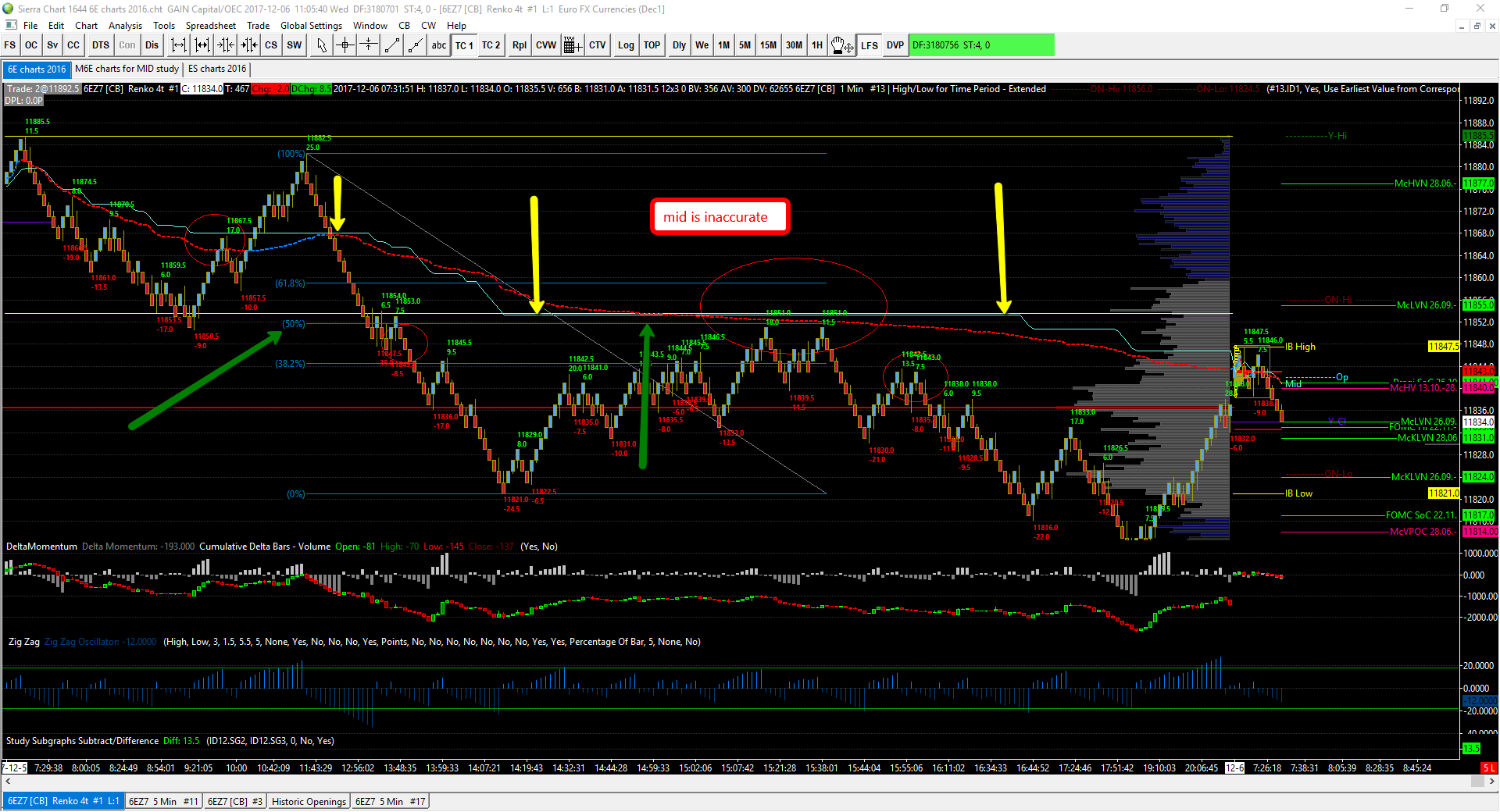The width and height of the screenshot is (1500, 812).
Task: Open the Tools menu
Action: (x=164, y=26)
